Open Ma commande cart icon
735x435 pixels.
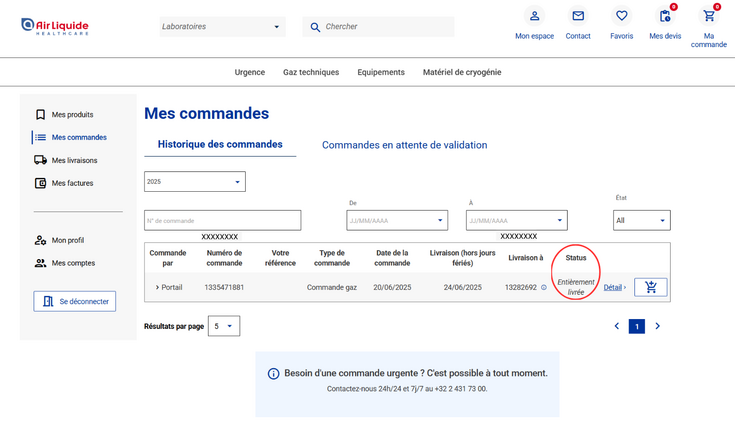tap(709, 16)
